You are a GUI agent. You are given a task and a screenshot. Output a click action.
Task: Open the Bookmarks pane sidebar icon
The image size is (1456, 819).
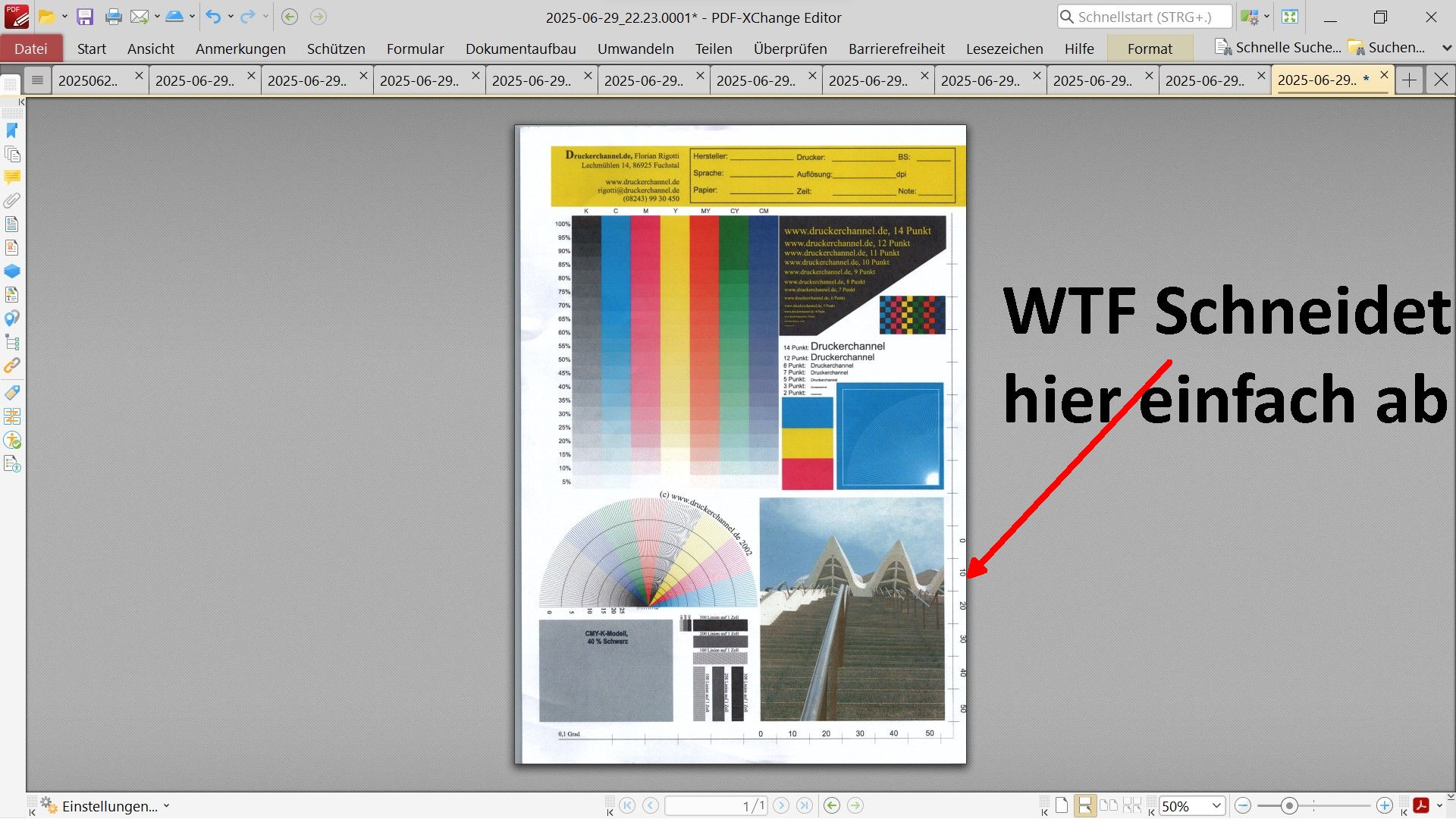12,130
